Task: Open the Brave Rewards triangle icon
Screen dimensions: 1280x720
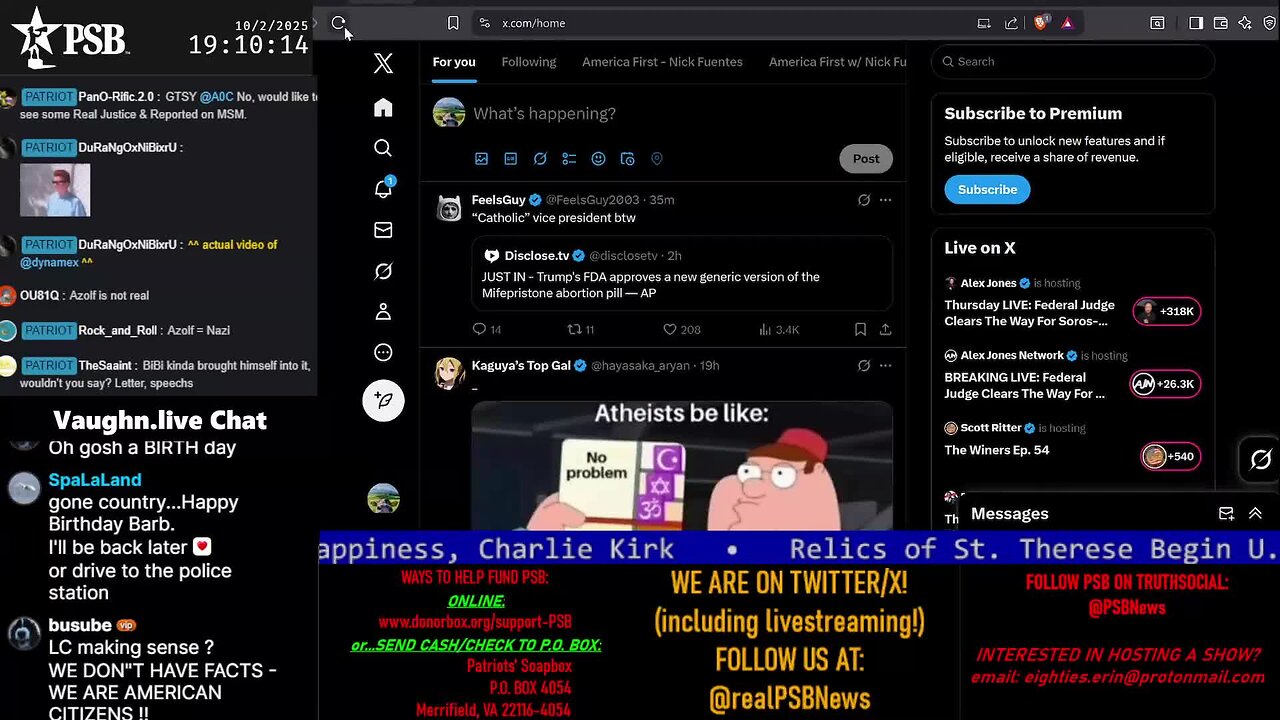Action: (x=1067, y=23)
